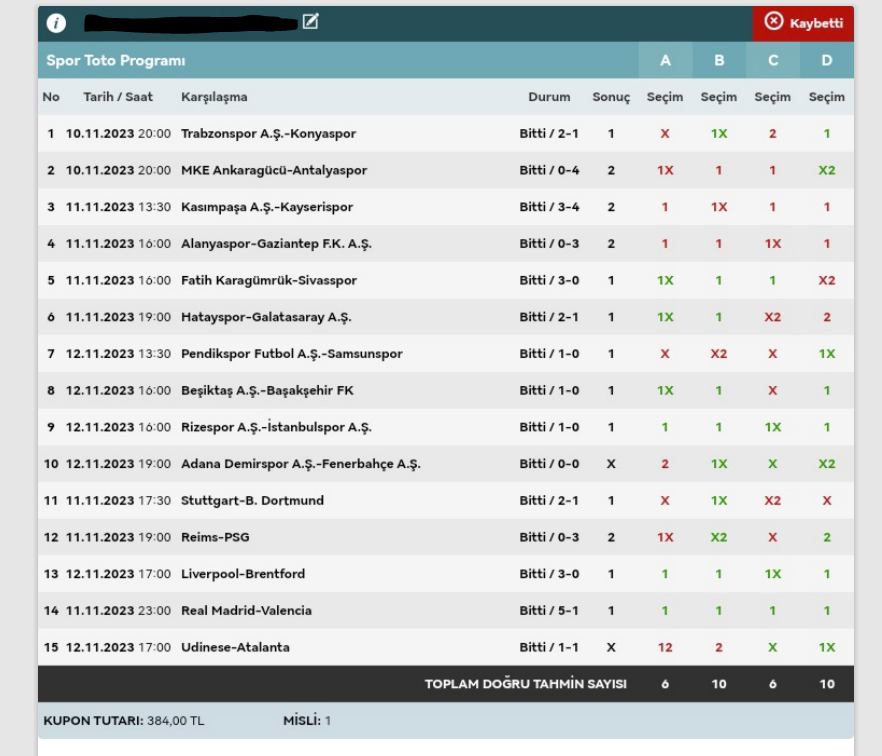The height and width of the screenshot is (756, 882).
Task: Select column D tab header
Action: [826, 61]
